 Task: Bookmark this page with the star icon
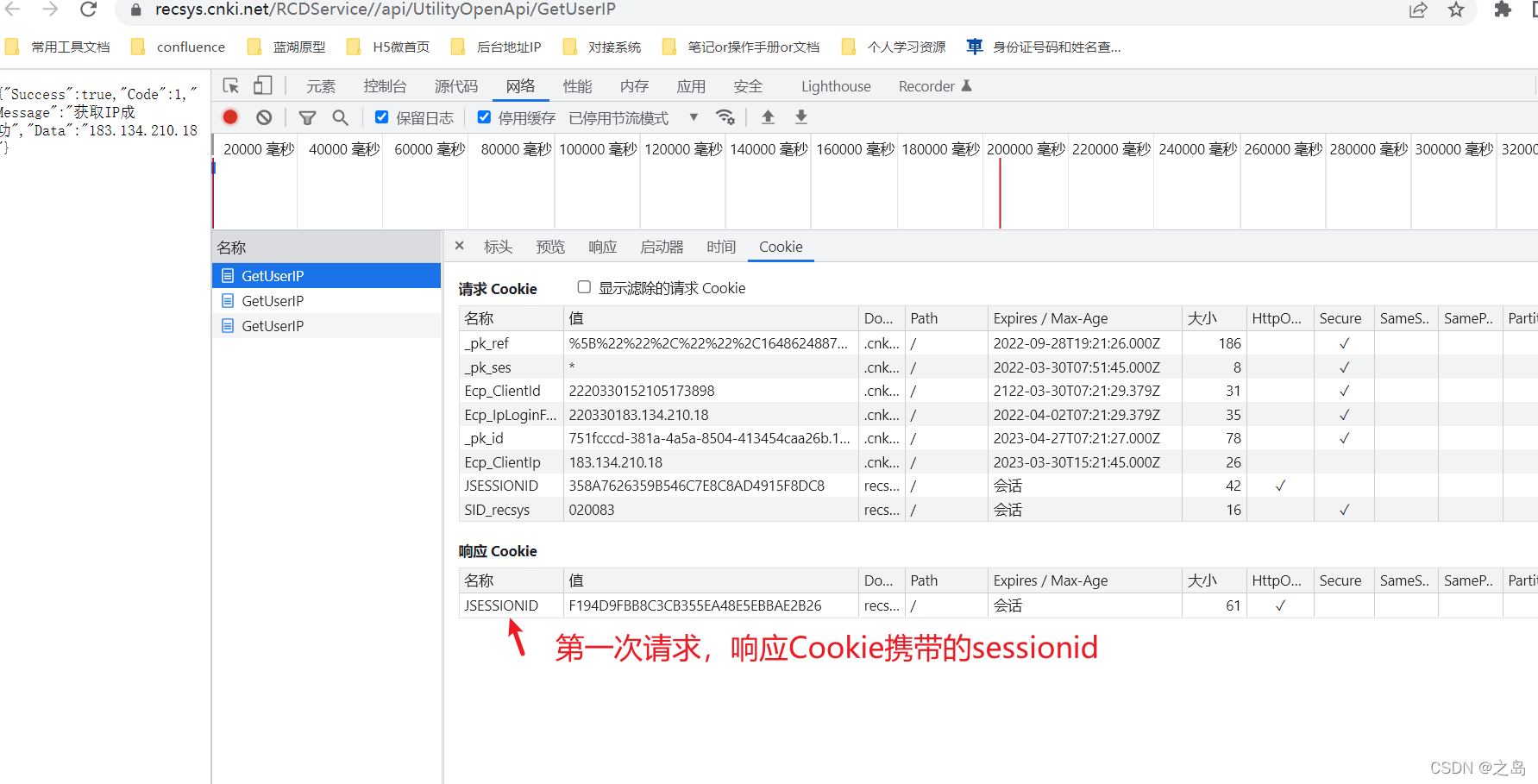tap(1456, 9)
